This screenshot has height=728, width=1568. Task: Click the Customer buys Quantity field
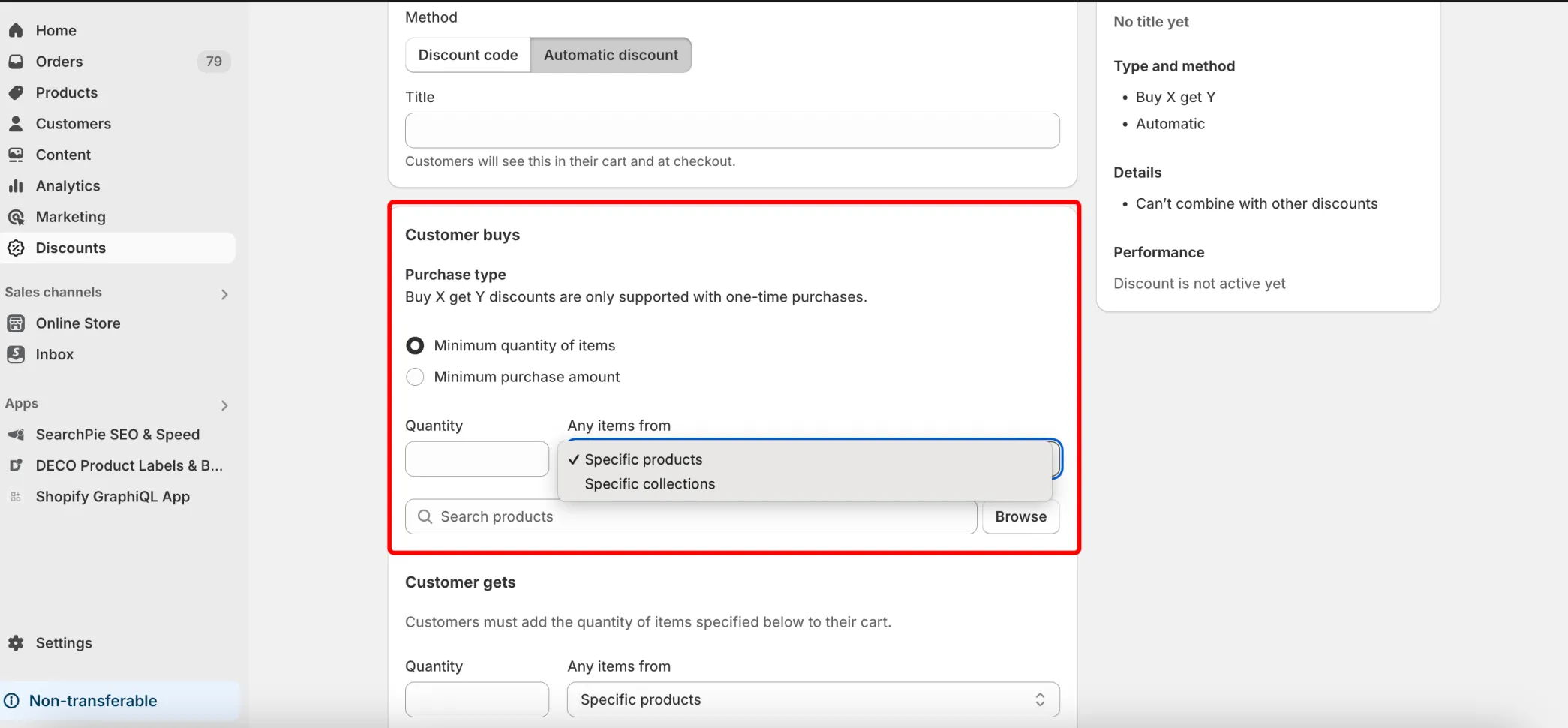tap(477, 459)
